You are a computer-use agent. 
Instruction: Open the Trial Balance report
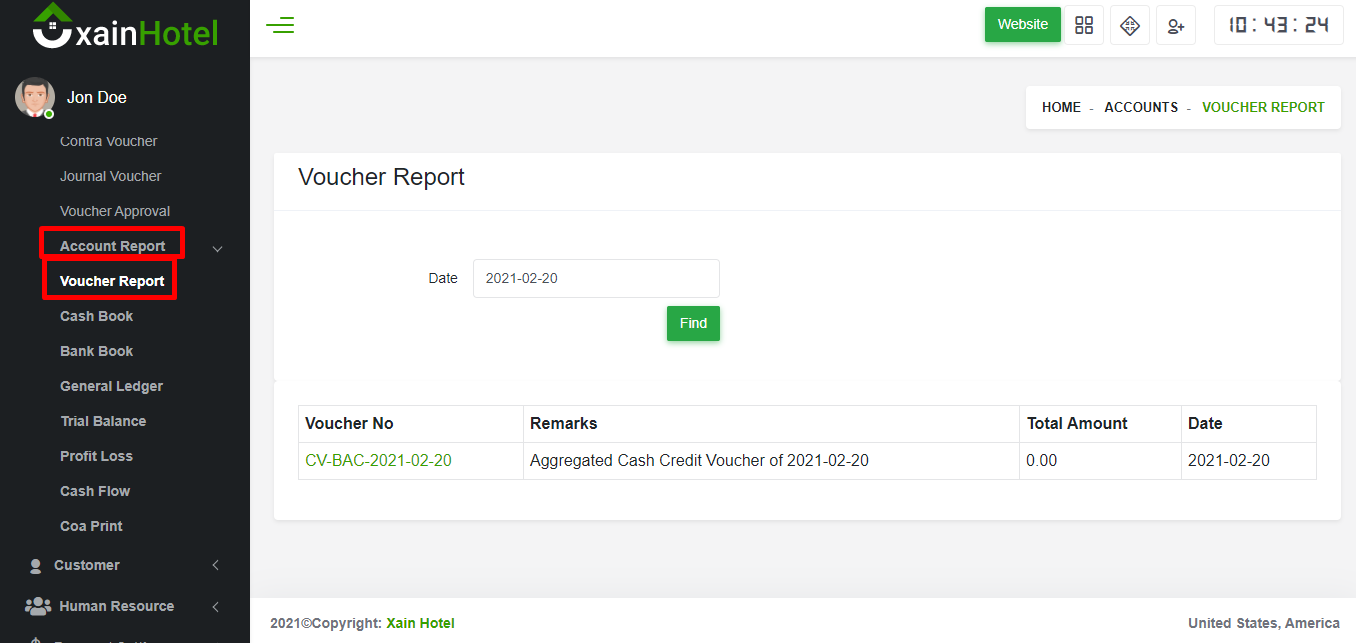coord(103,421)
